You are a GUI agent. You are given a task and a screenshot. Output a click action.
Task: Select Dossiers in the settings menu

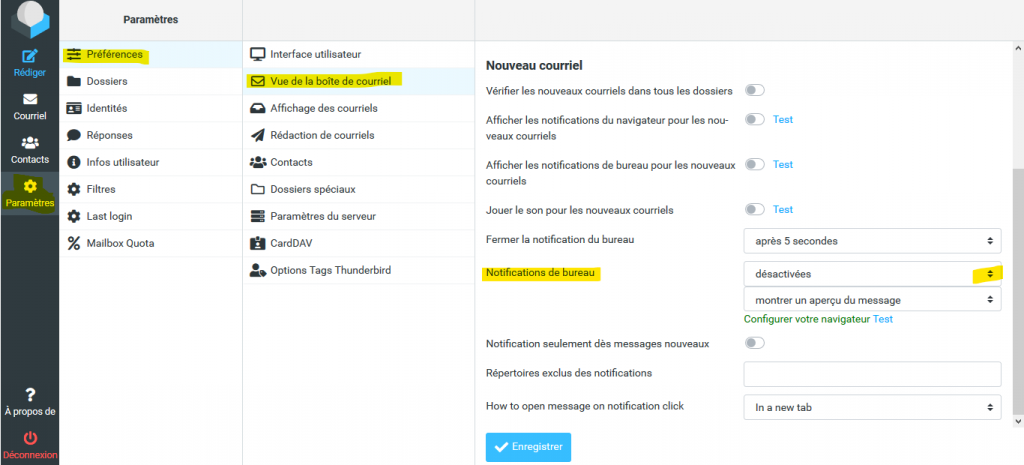[x=106, y=81]
